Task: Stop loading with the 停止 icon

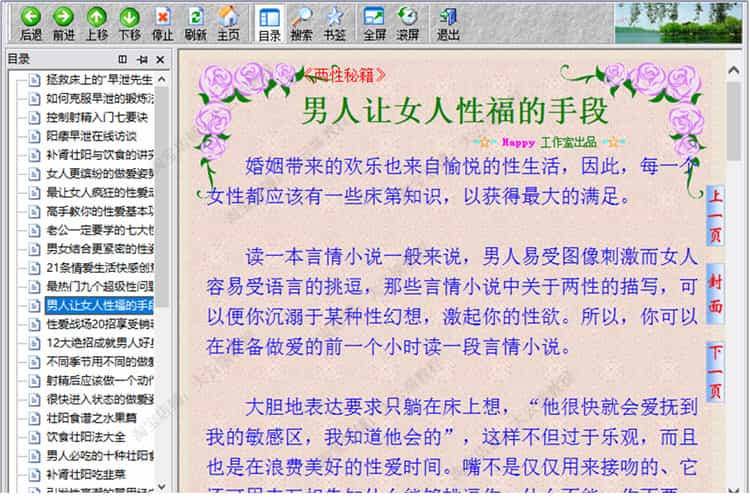Action: click(163, 17)
